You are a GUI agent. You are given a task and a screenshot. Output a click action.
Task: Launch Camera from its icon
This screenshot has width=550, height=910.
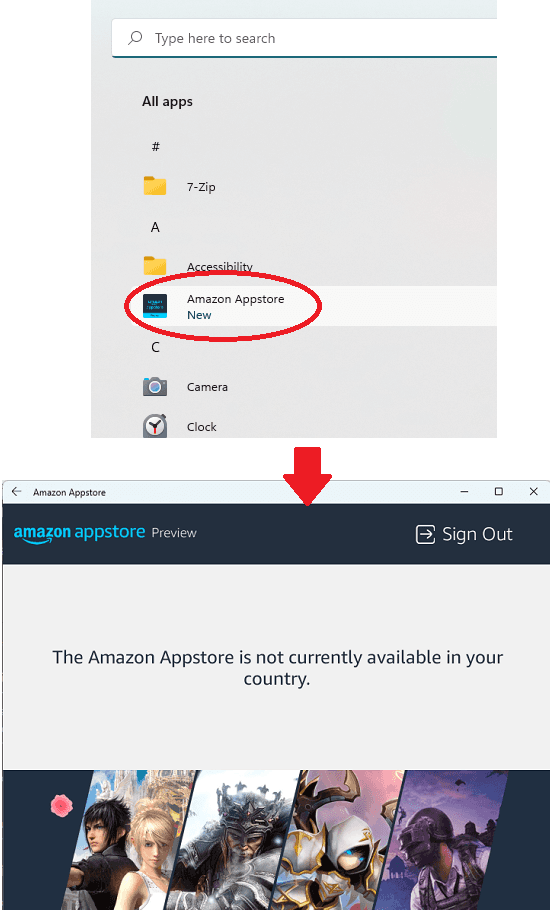click(155, 386)
